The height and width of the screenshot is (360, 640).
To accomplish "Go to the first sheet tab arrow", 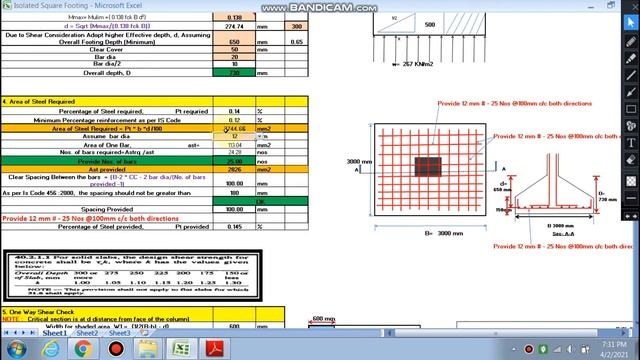I will pos(6,333).
